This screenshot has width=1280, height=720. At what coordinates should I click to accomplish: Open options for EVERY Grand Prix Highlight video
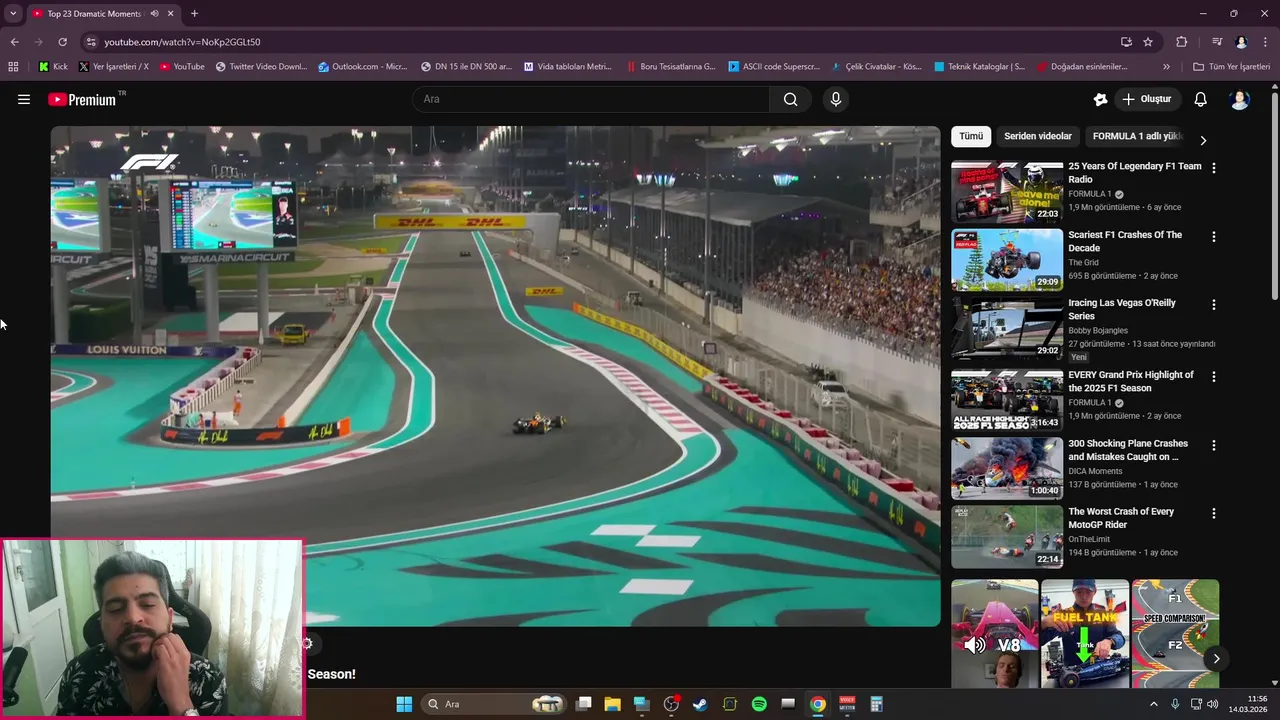point(1214,377)
